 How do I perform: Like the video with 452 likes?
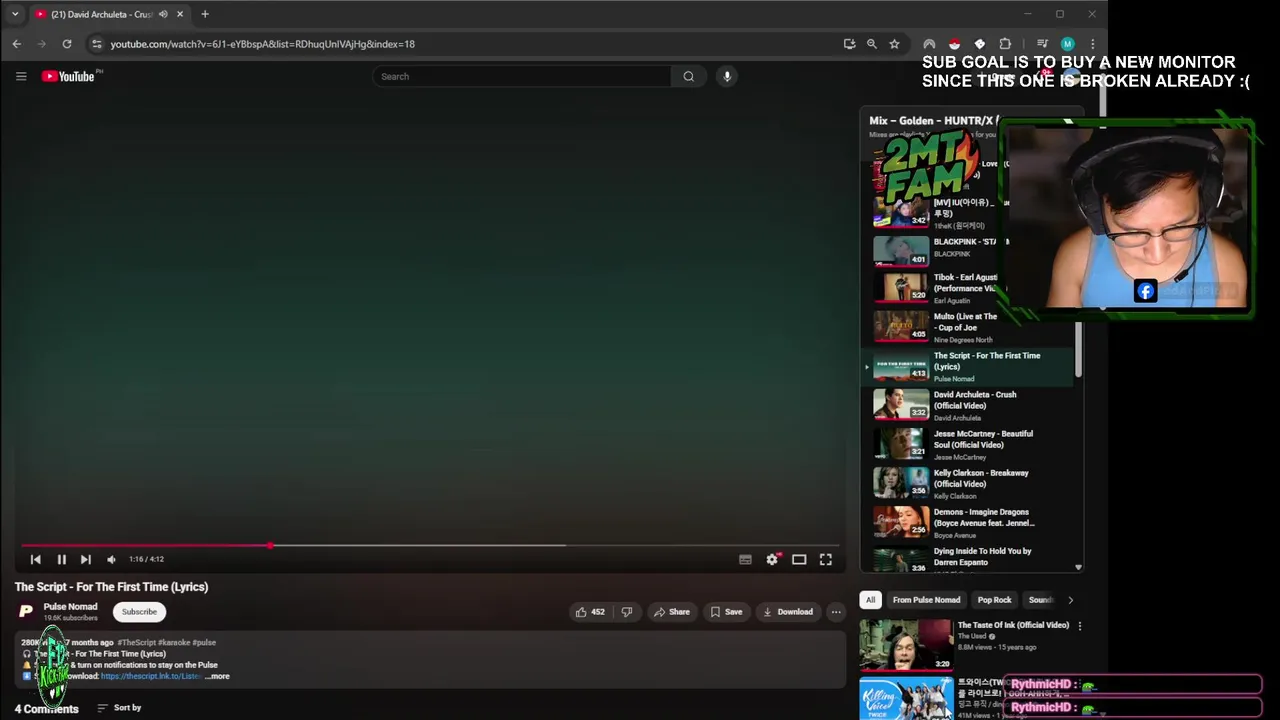coord(590,612)
